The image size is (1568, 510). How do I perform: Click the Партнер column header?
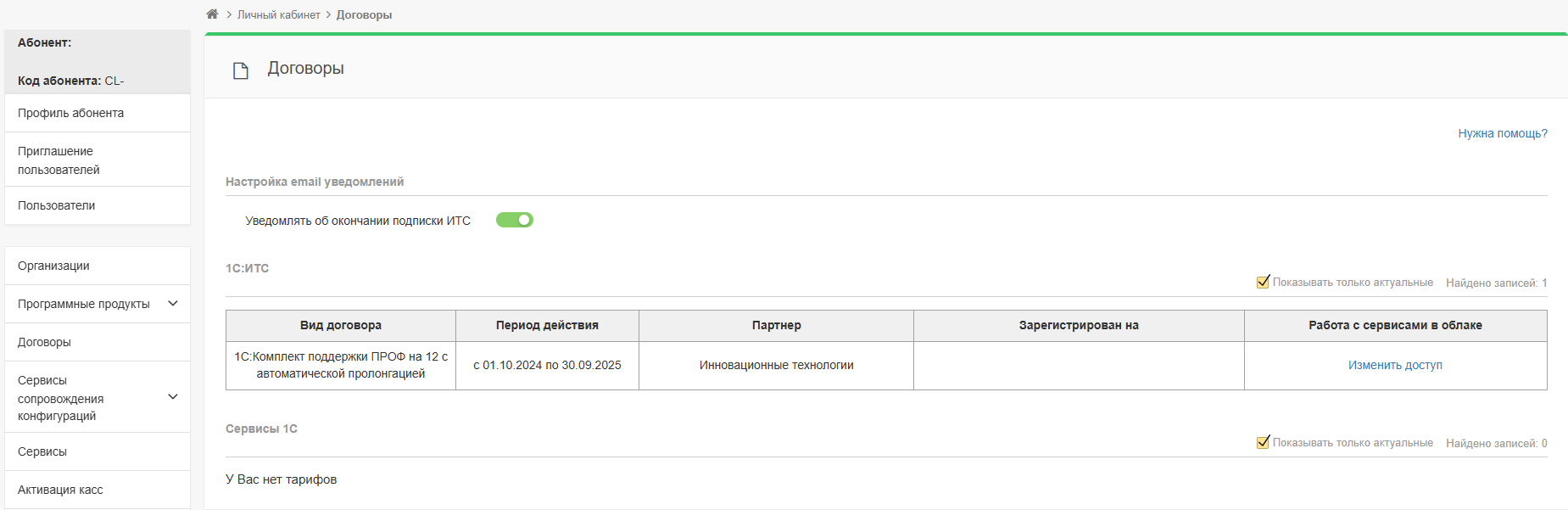pyautogui.click(x=776, y=325)
